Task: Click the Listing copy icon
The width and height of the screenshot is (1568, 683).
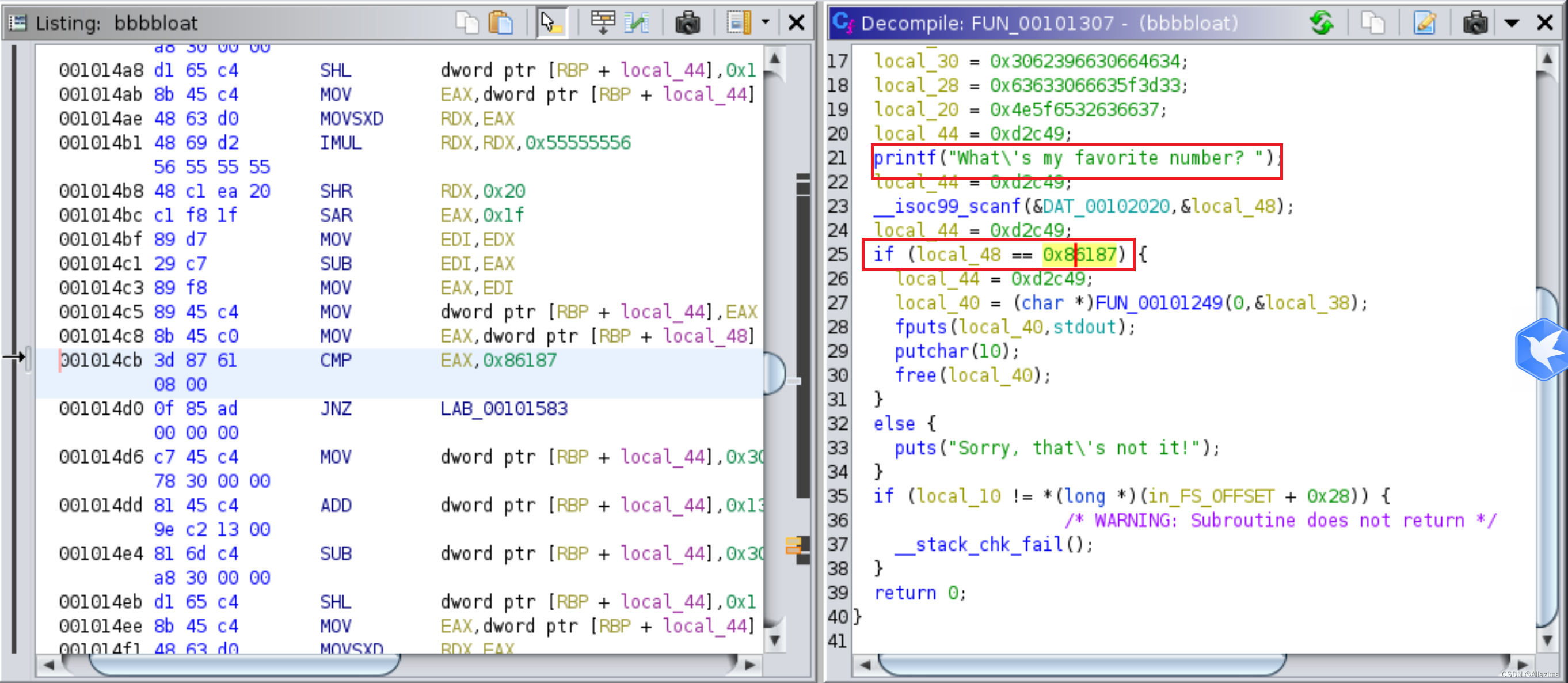Action: click(467, 23)
